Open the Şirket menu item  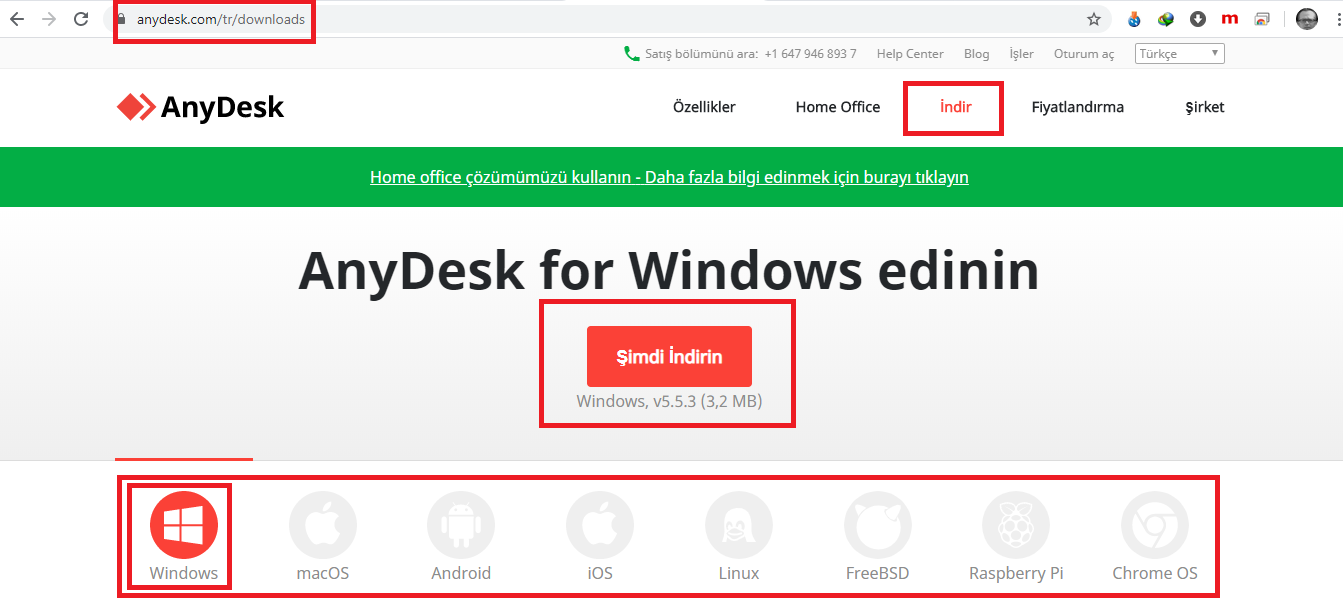tap(1205, 107)
